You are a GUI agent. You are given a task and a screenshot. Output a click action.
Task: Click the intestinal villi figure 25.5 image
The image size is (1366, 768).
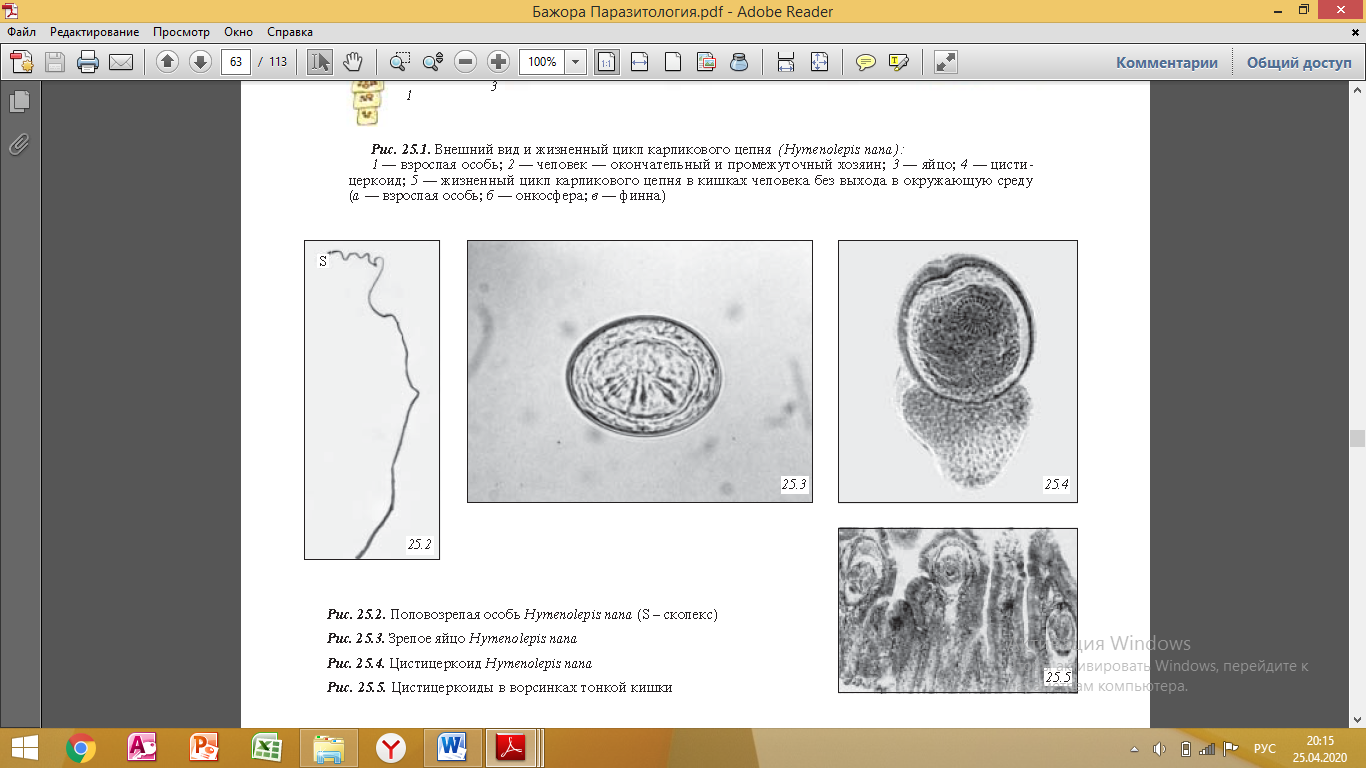pos(958,610)
